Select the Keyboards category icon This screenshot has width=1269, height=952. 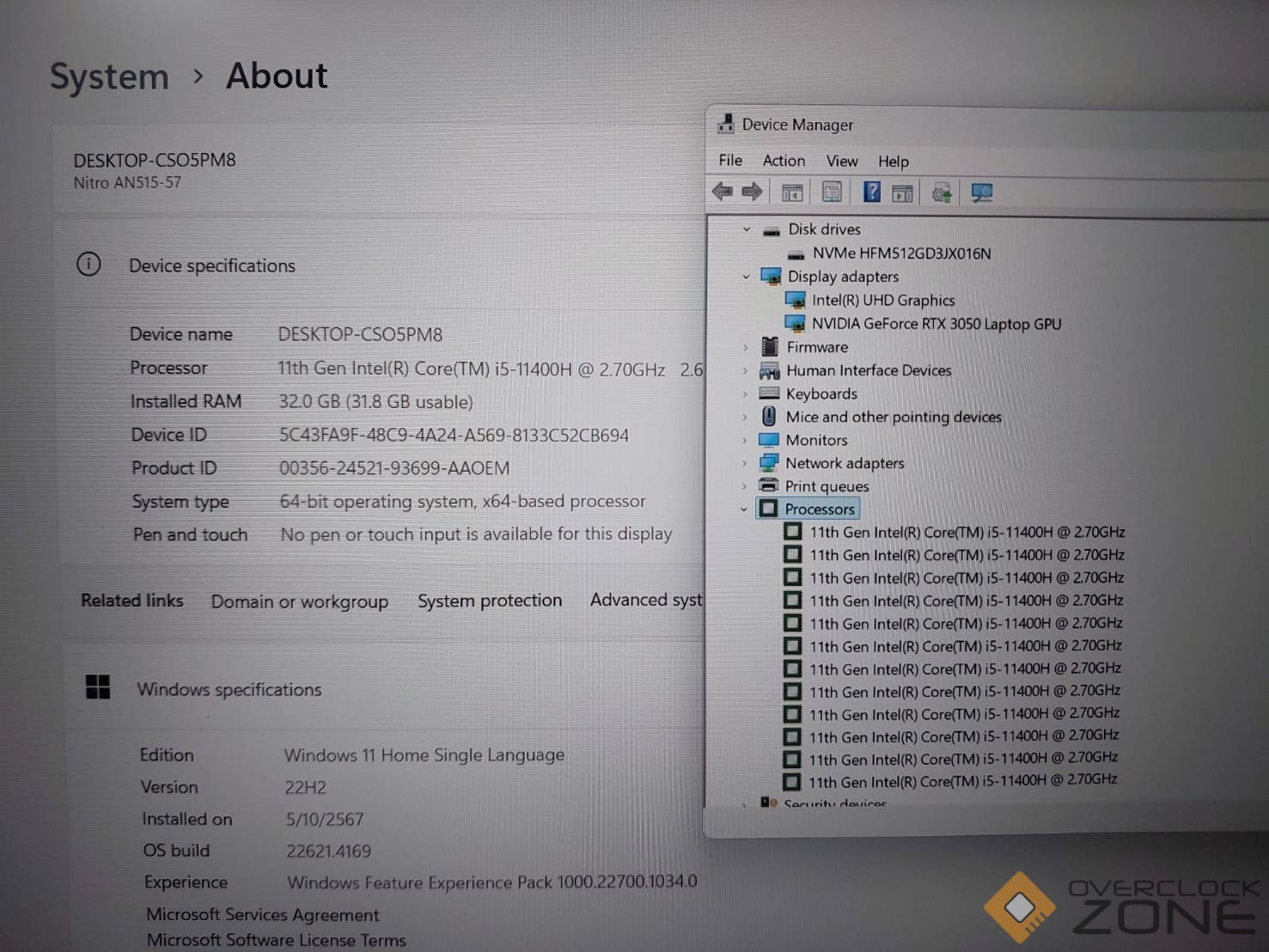pos(769,394)
